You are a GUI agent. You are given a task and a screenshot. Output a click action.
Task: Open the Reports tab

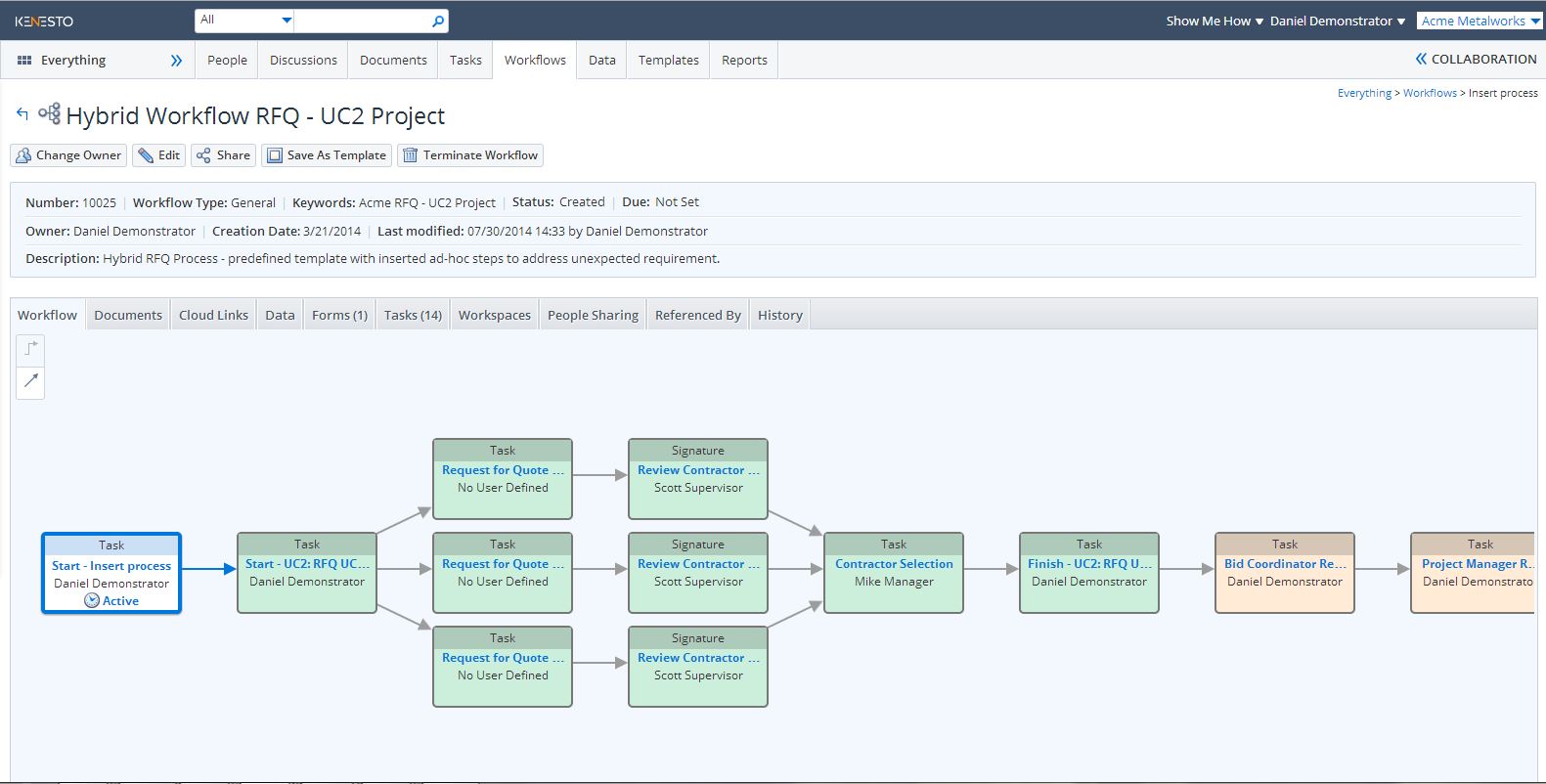click(744, 60)
